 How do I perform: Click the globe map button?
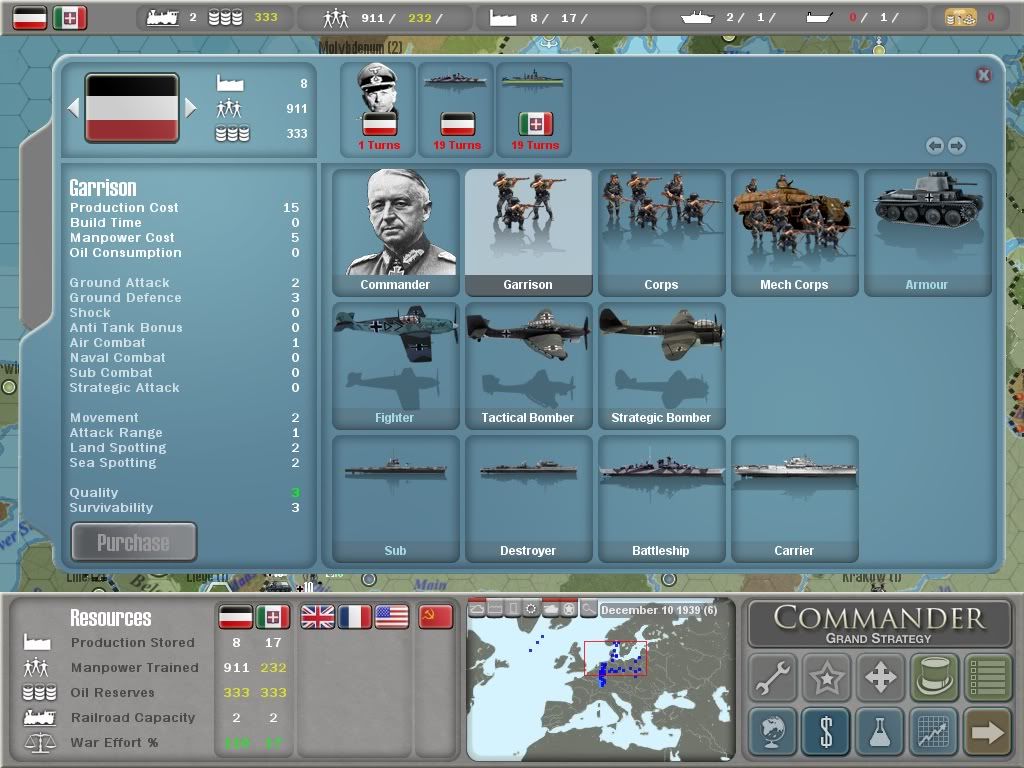773,731
